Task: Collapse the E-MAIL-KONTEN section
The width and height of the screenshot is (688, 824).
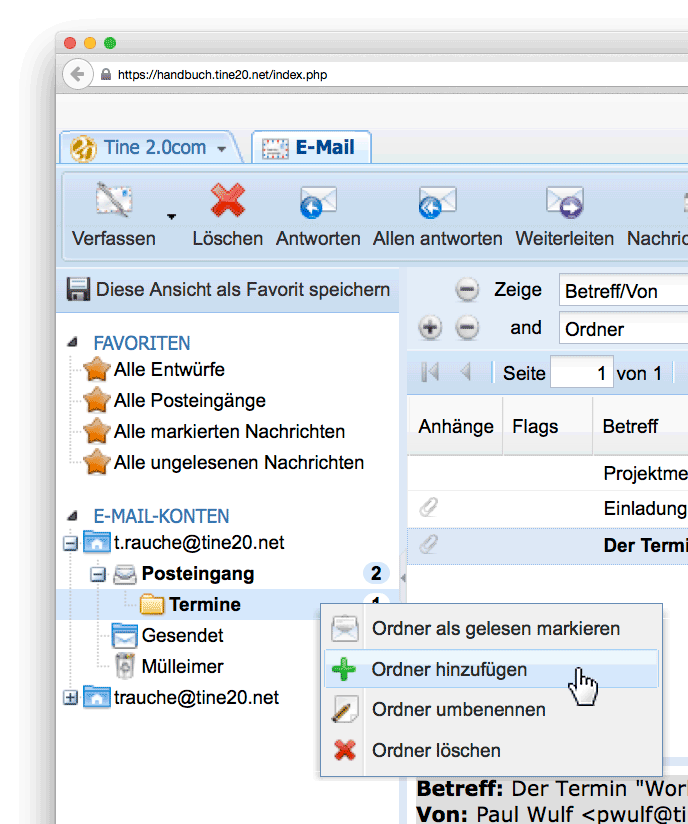Action: tap(73, 516)
